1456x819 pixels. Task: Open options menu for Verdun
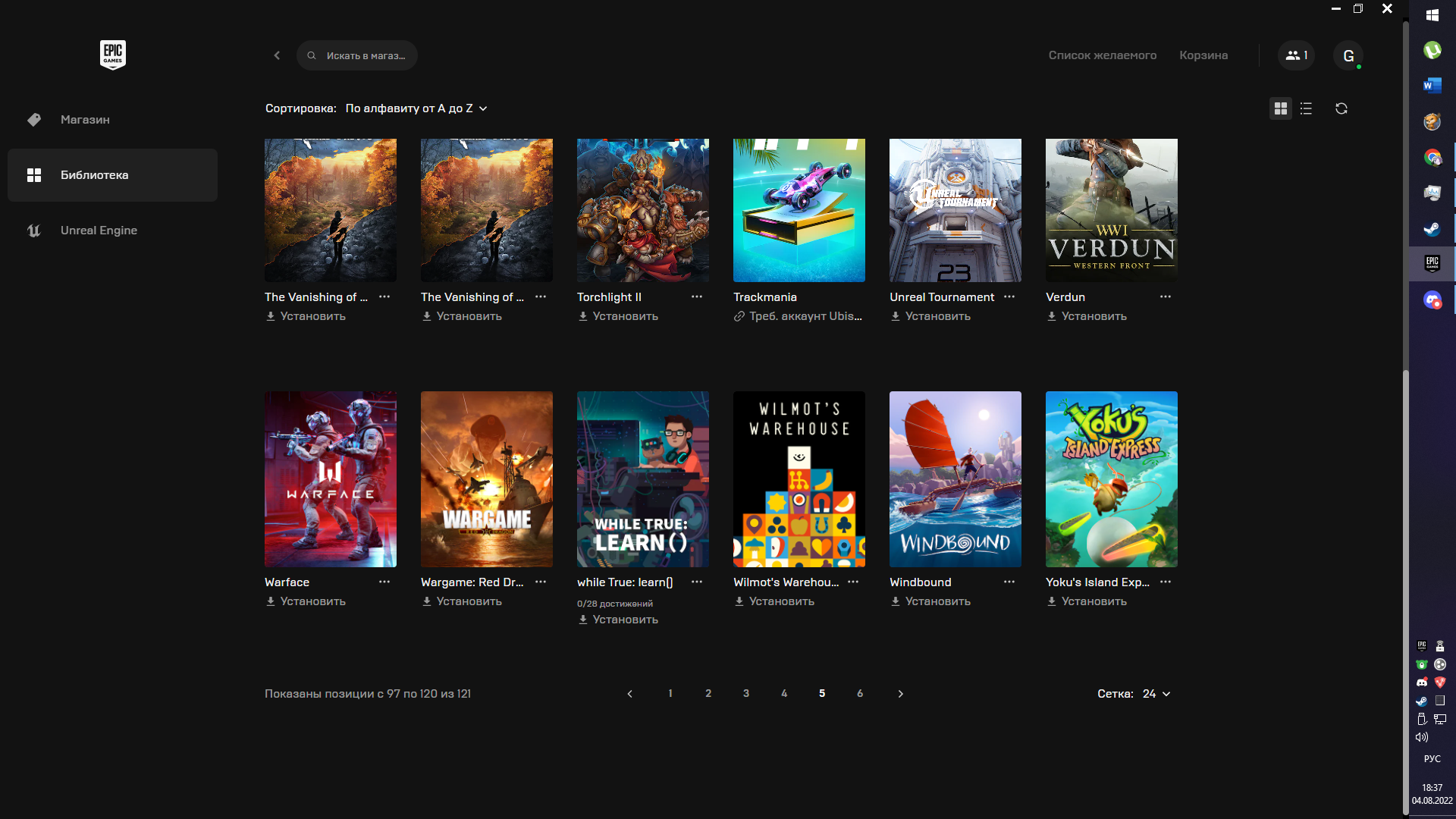[x=1166, y=297]
